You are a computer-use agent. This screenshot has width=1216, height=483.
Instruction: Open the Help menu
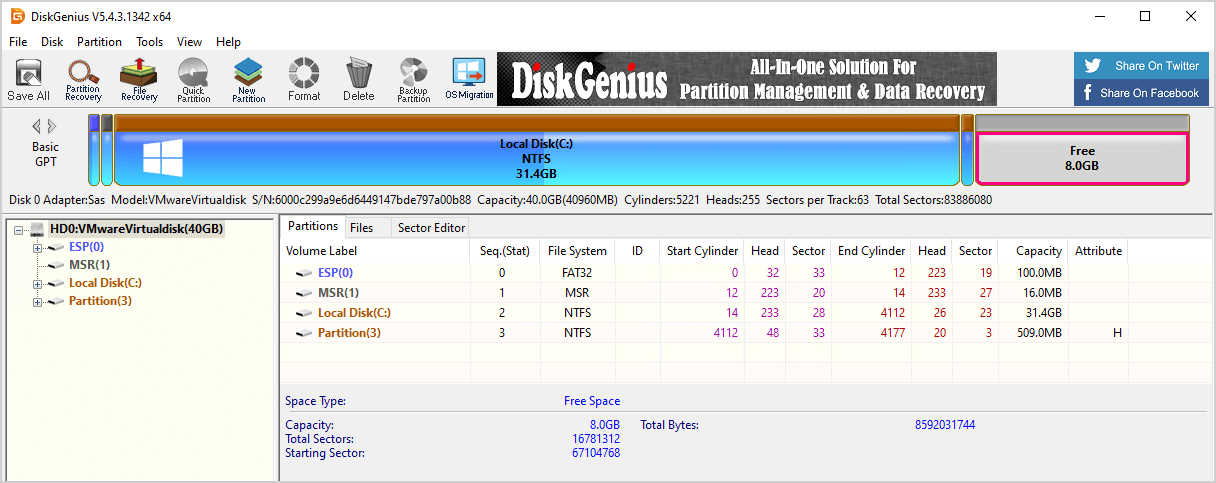[x=228, y=42]
